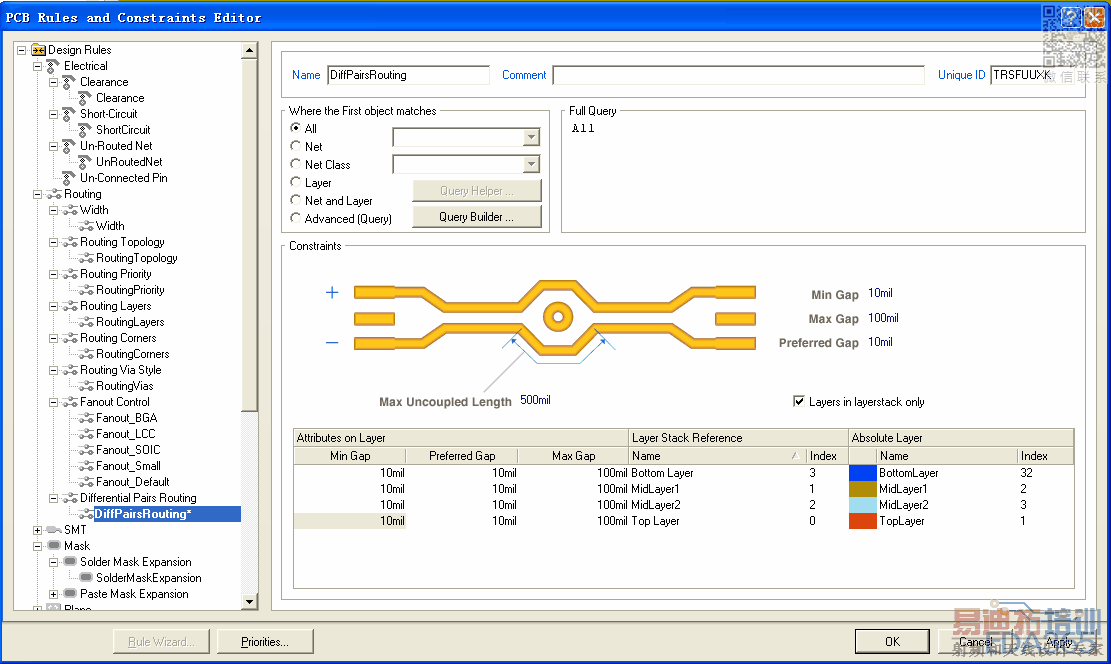Click the Differential Pairs Routing icon
The height and width of the screenshot is (664, 1111).
(69, 498)
